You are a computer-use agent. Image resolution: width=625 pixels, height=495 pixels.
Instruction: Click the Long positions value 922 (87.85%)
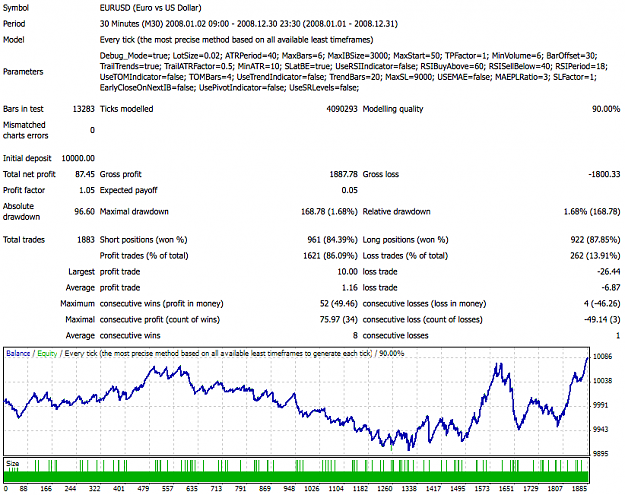coord(595,240)
